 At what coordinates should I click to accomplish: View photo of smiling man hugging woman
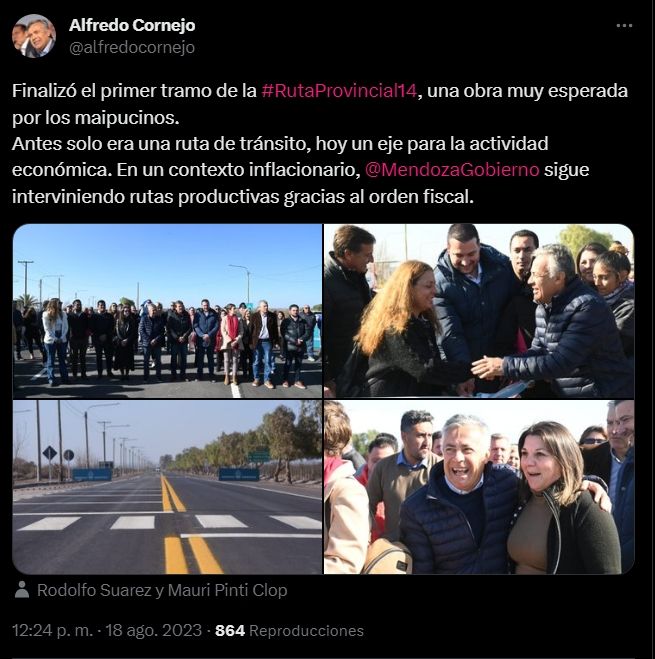tap(479, 487)
